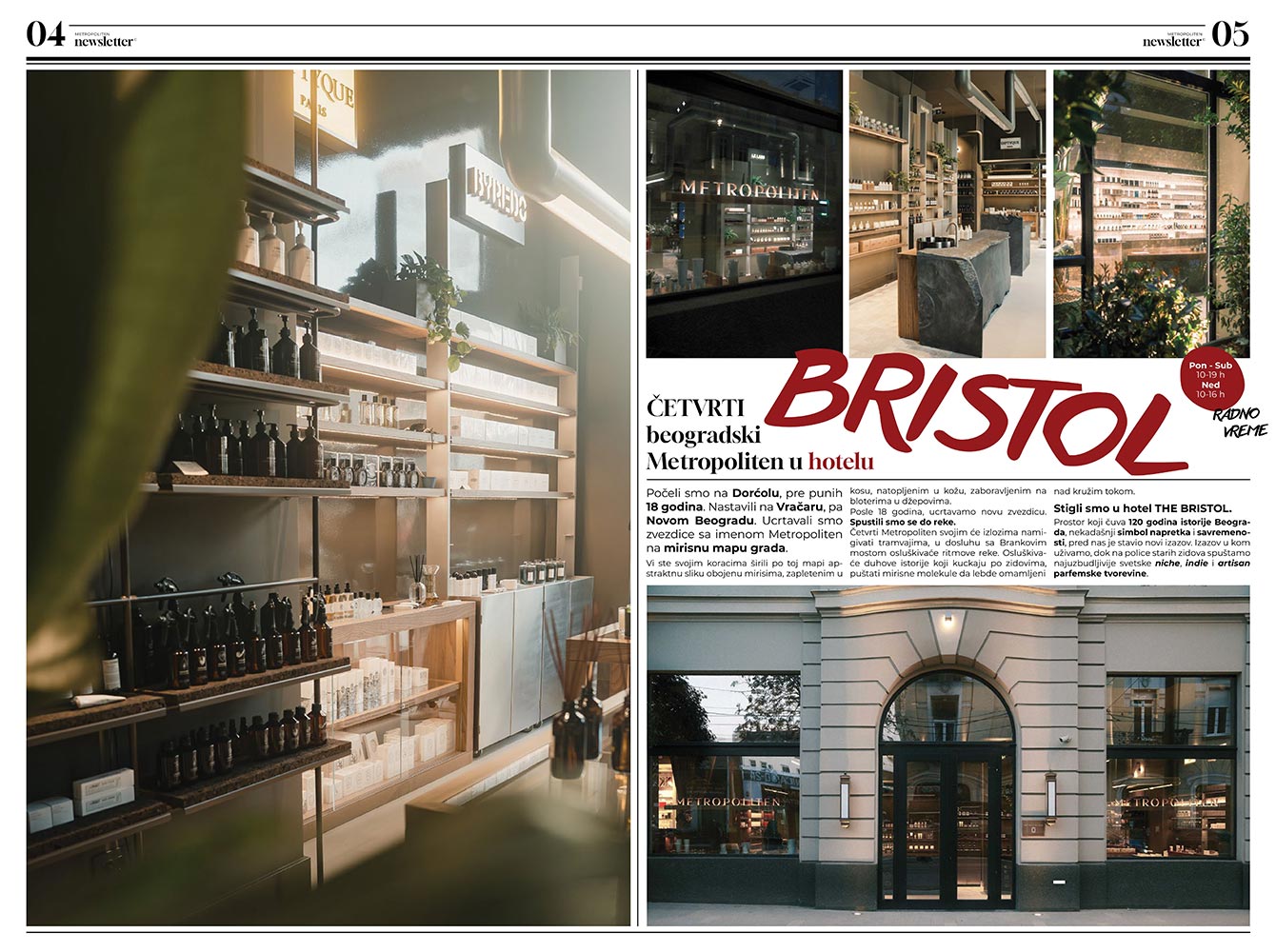The width and height of the screenshot is (1276, 952).
Task: Select the heading "ČETVRTI beogradski"
Action: (x=704, y=421)
